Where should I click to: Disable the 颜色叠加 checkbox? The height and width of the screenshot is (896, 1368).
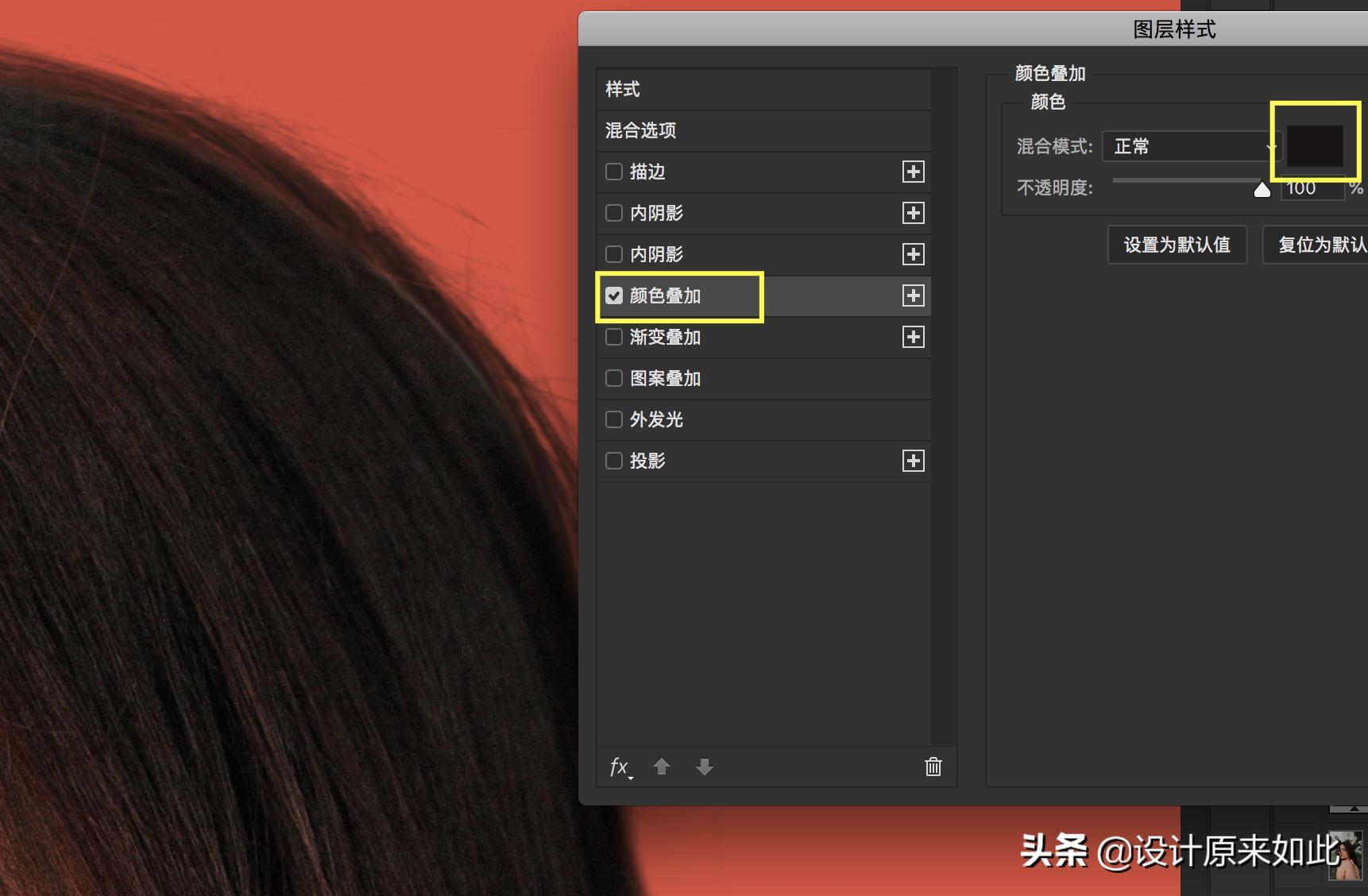click(613, 295)
